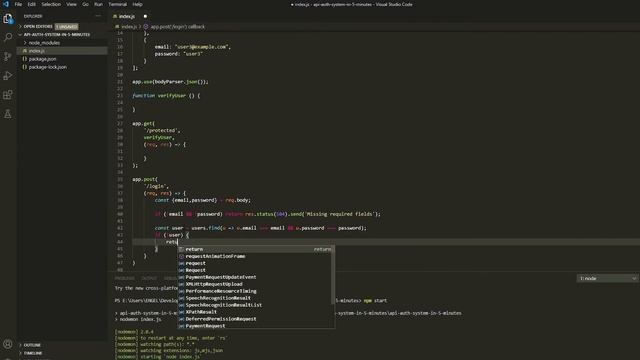
Task: Select the index.js editor tab
Action: [127, 16]
